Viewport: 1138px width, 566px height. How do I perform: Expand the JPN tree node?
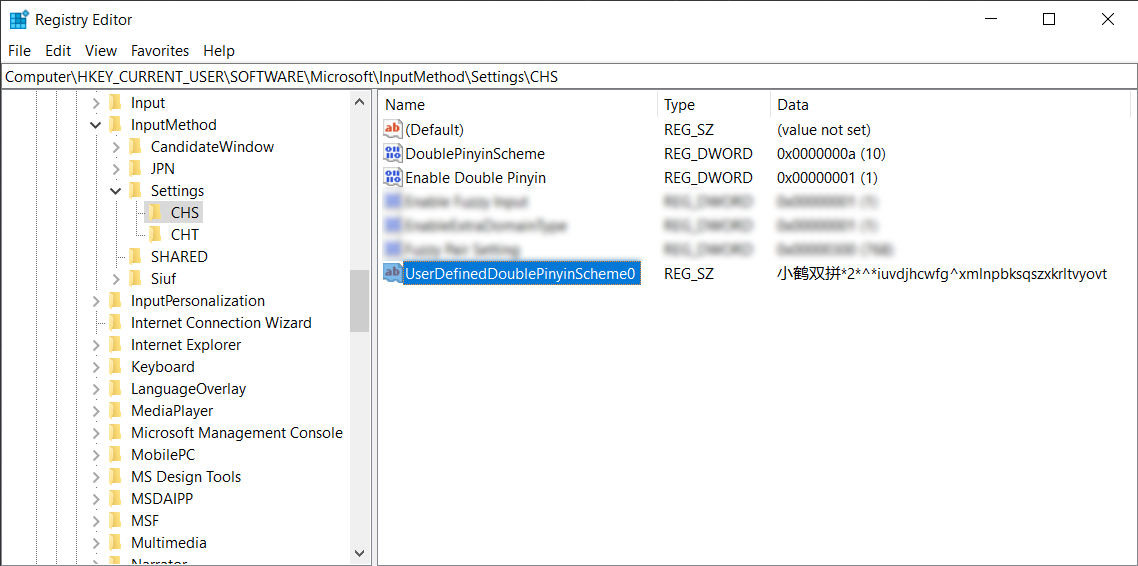click(116, 169)
